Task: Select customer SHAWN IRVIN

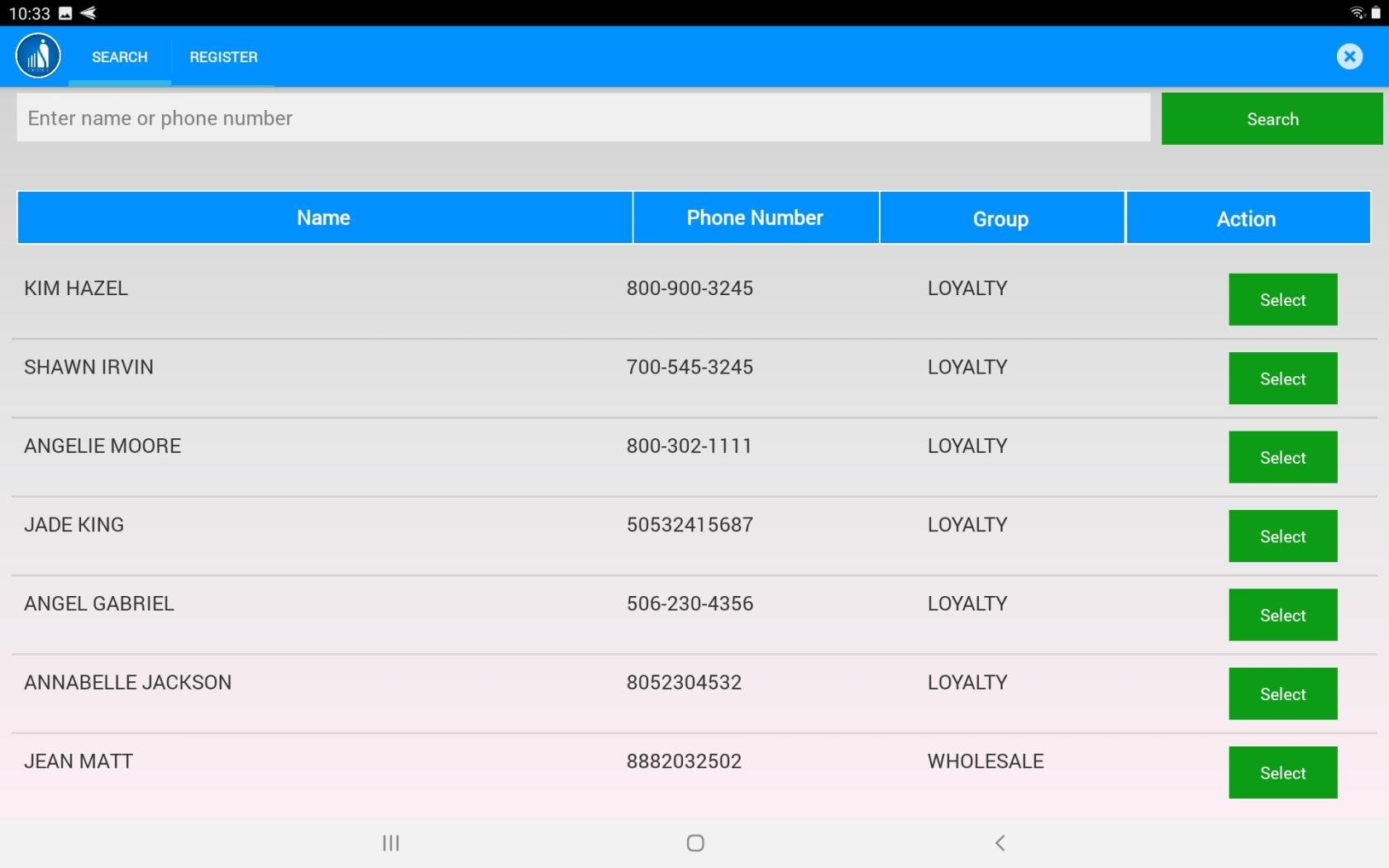Action: pos(1282,378)
